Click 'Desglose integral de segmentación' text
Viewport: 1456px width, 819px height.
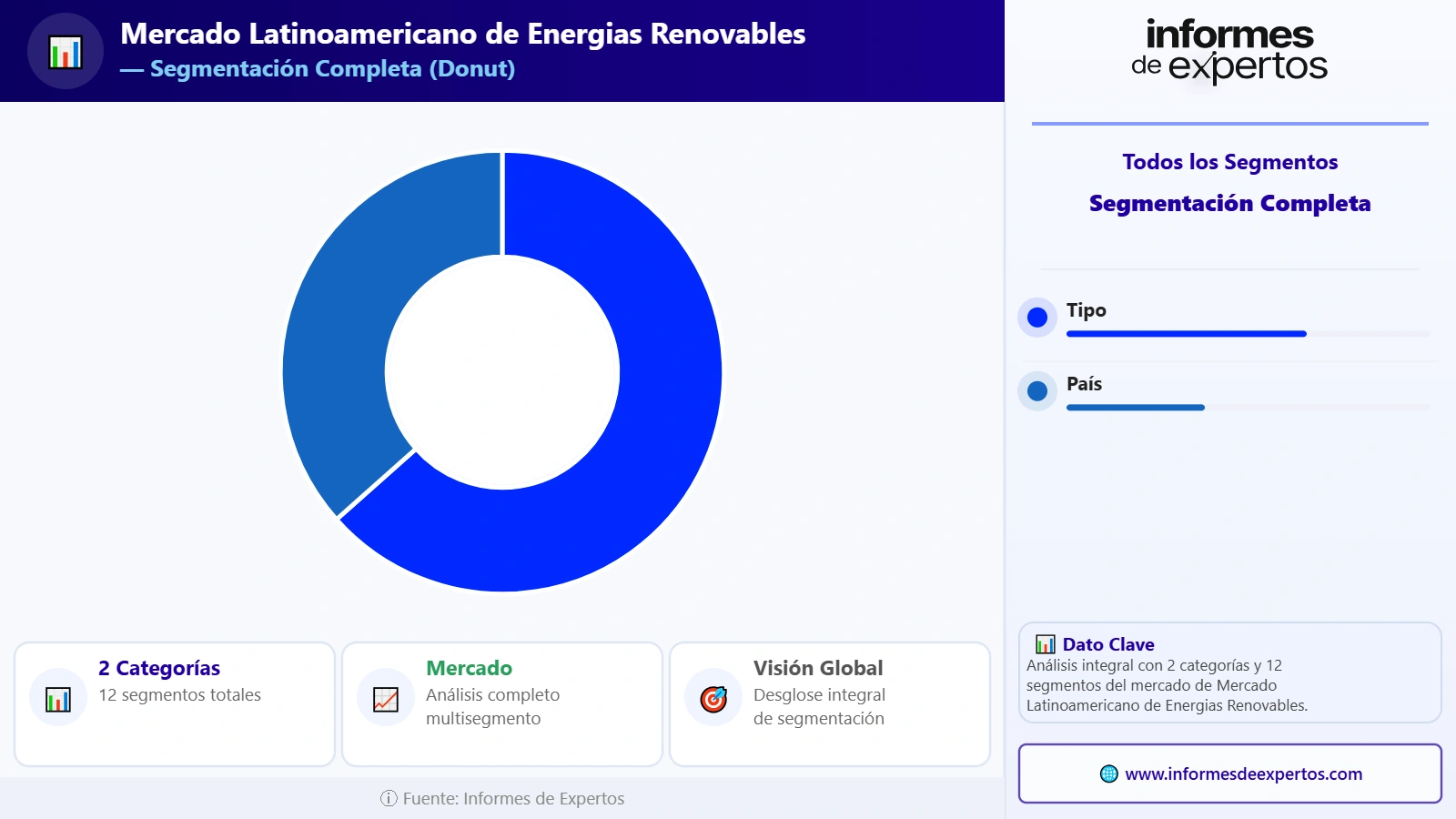click(x=819, y=707)
